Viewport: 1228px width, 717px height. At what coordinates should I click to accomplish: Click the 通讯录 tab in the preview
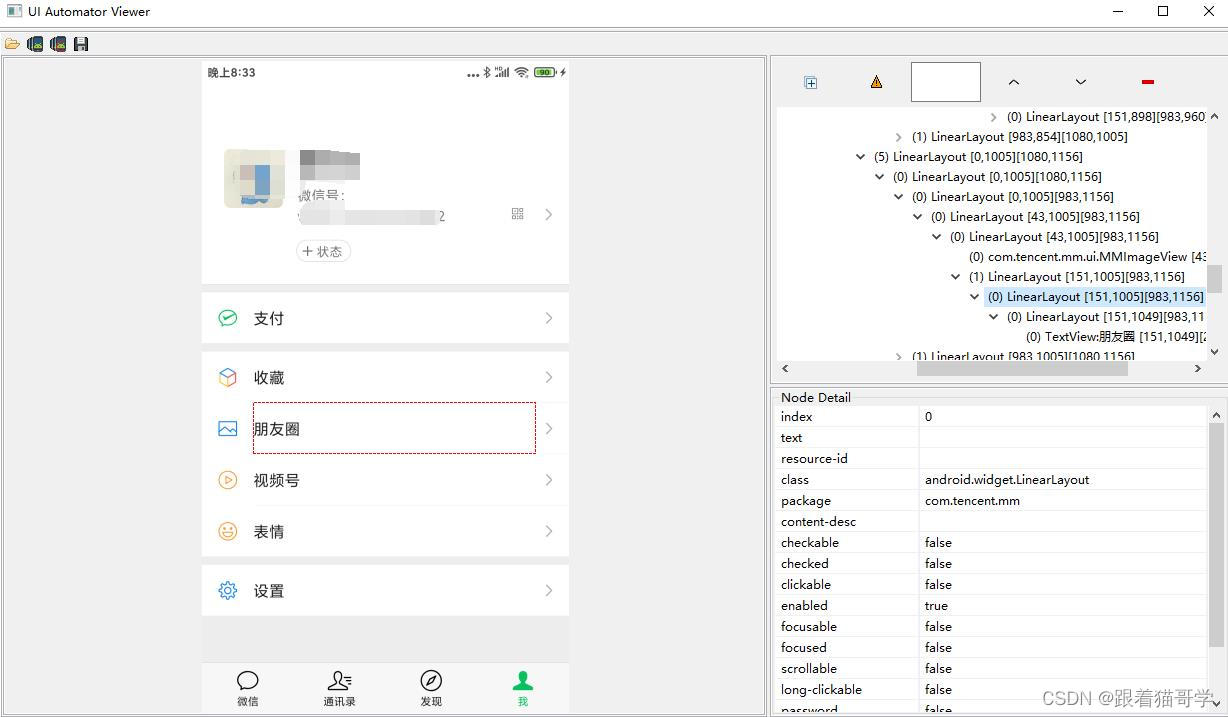point(339,688)
